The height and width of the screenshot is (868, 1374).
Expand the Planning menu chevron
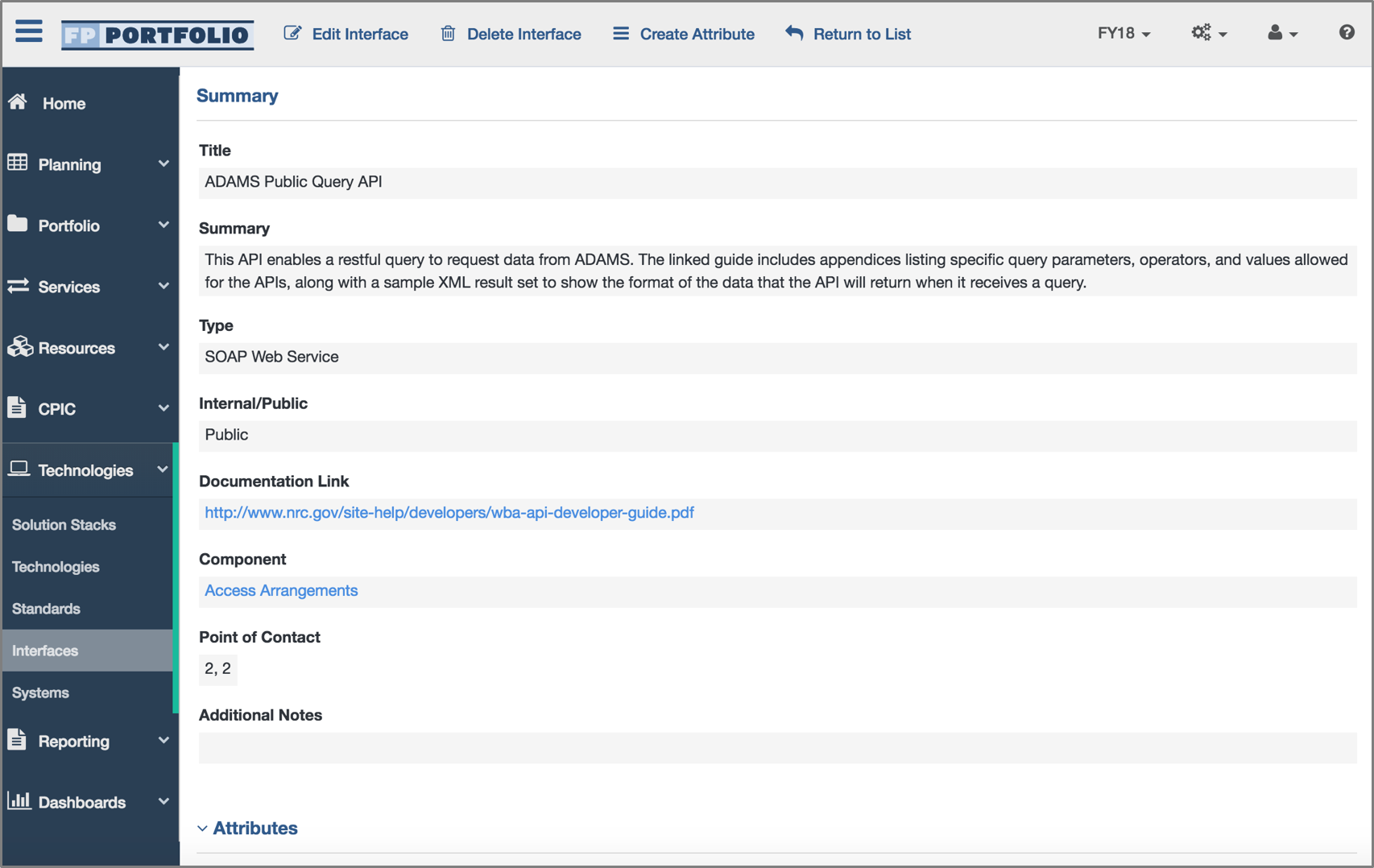tap(163, 163)
